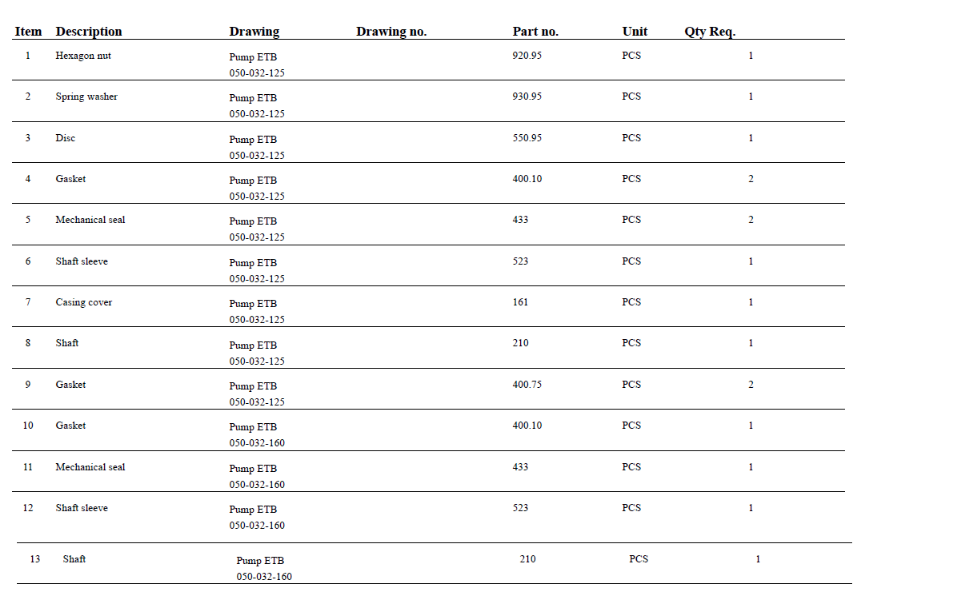Viewport: 955px width, 589px height.
Task: Select the Mechanical seal description in item 5
Action: 90,220
